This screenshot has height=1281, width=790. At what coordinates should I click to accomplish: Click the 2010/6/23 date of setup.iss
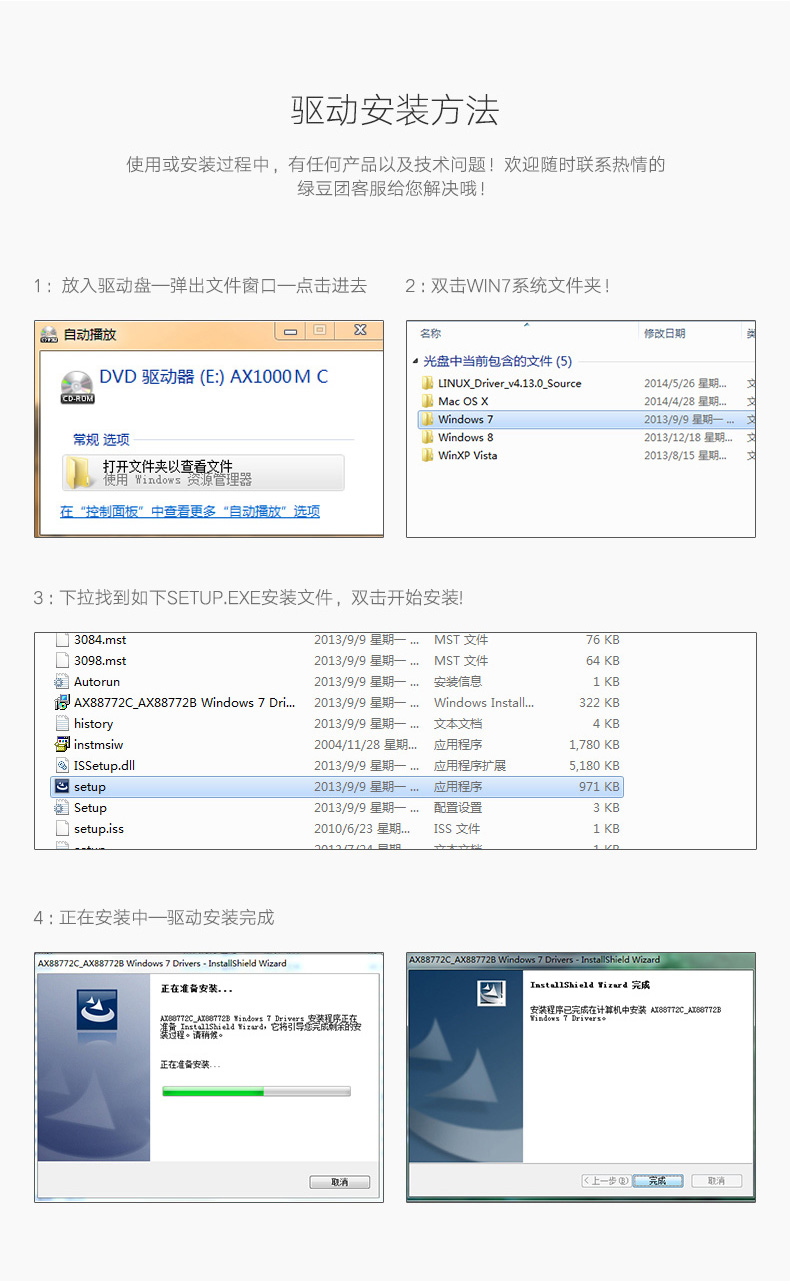pyautogui.click(x=362, y=828)
